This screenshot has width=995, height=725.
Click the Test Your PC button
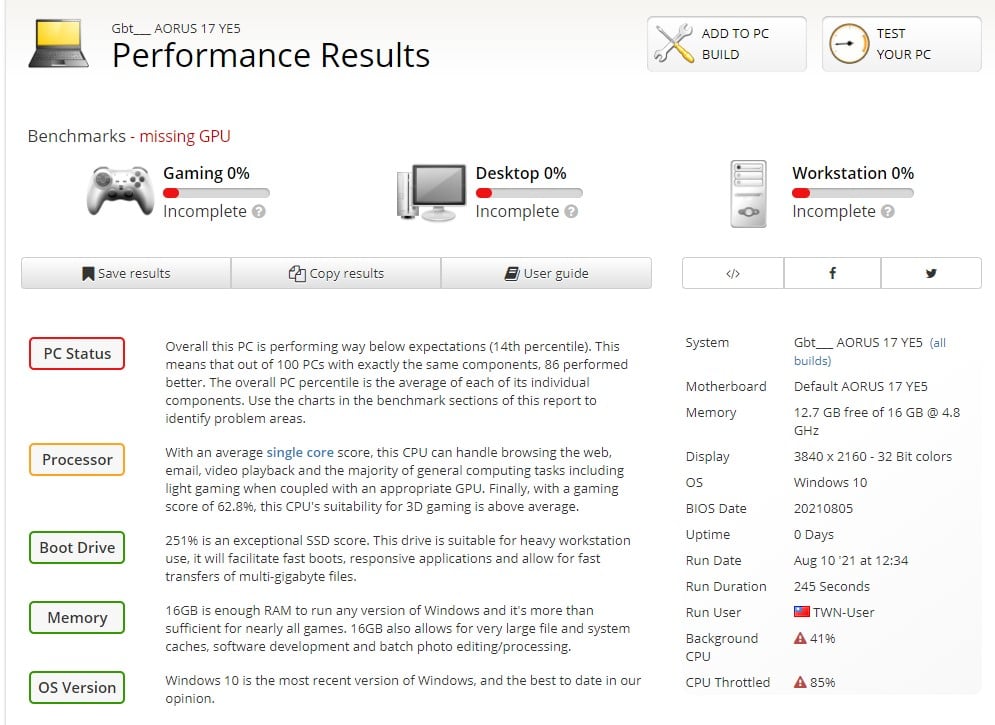(x=901, y=44)
